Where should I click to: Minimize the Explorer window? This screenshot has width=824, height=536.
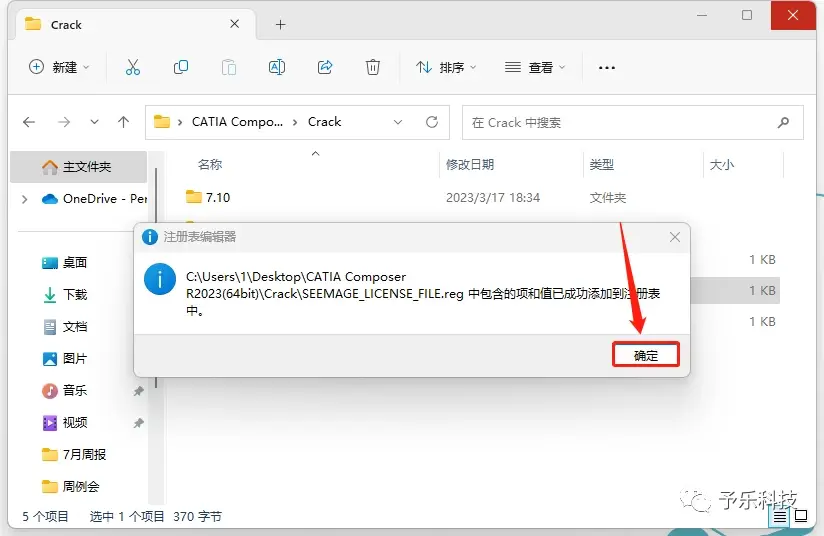(702, 15)
